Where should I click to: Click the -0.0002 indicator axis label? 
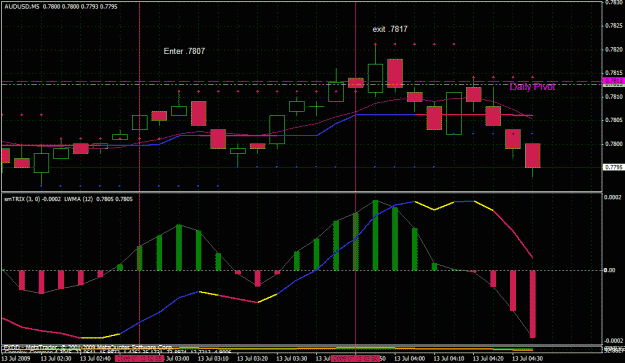[613, 341]
